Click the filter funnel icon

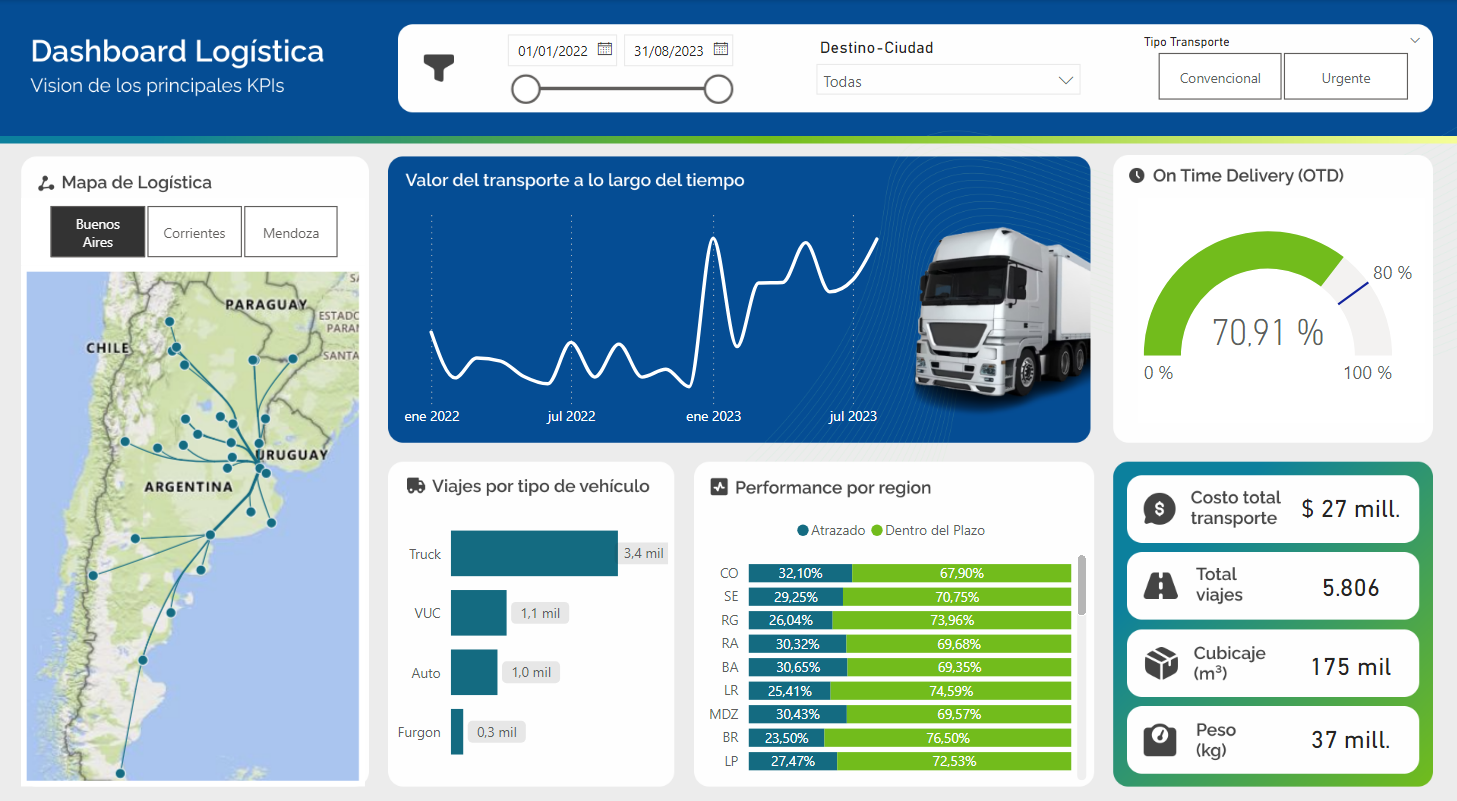point(439,68)
